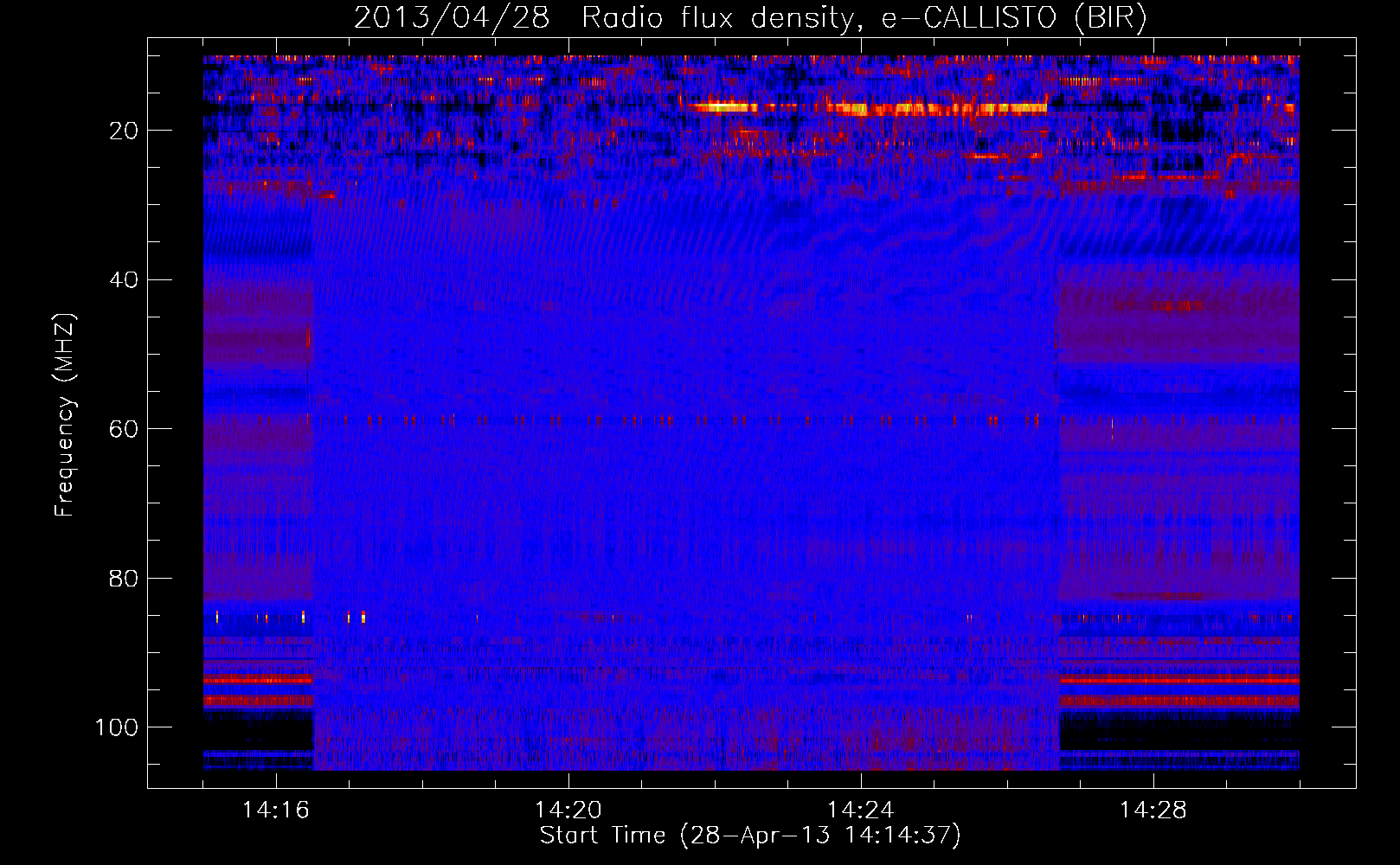This screenshot has width=1400, height=865.
Task: Click the 14:16 time axis label
Action: 275,810
